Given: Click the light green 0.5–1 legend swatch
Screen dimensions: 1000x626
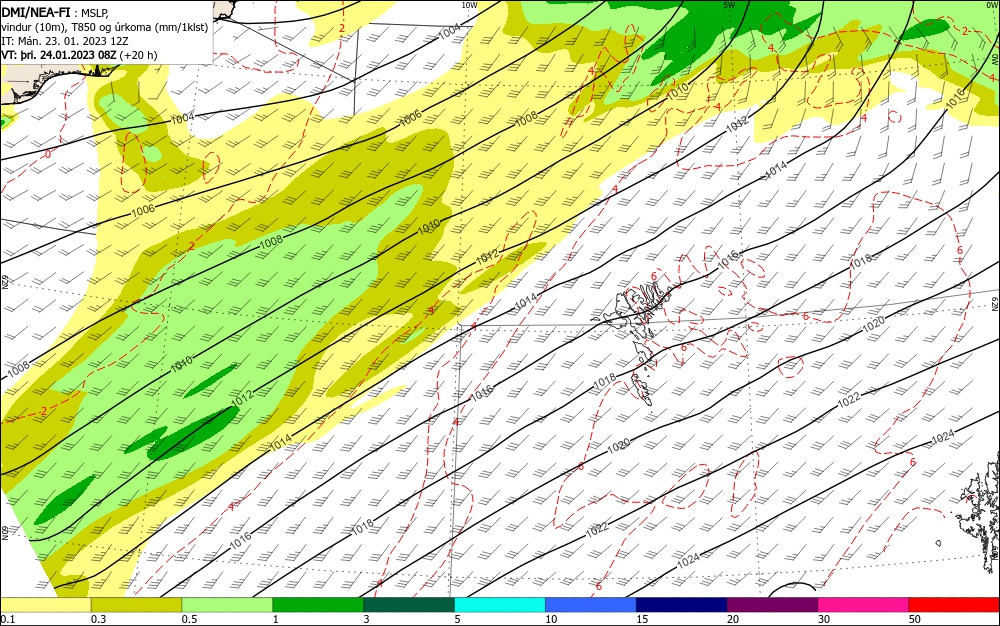Looking at the screenshot, I should [227, 605].
